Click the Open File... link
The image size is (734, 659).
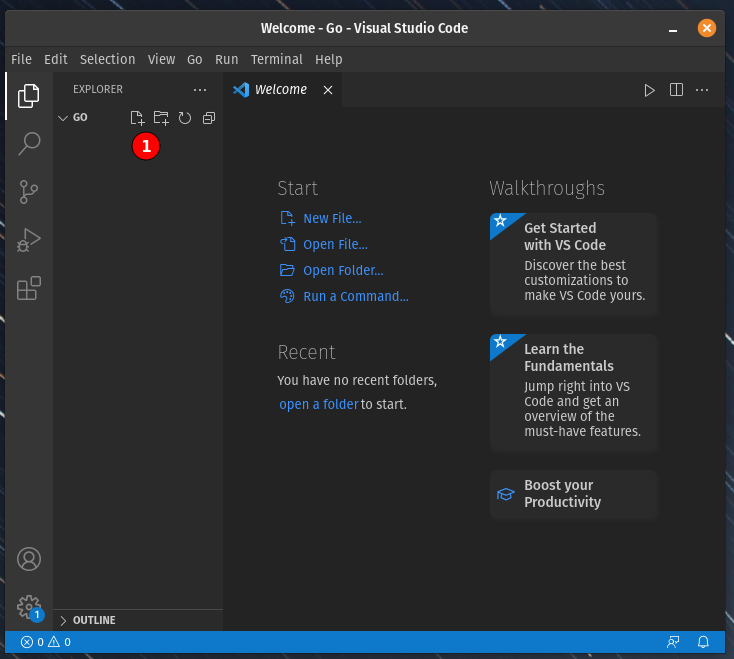[324, 244]
